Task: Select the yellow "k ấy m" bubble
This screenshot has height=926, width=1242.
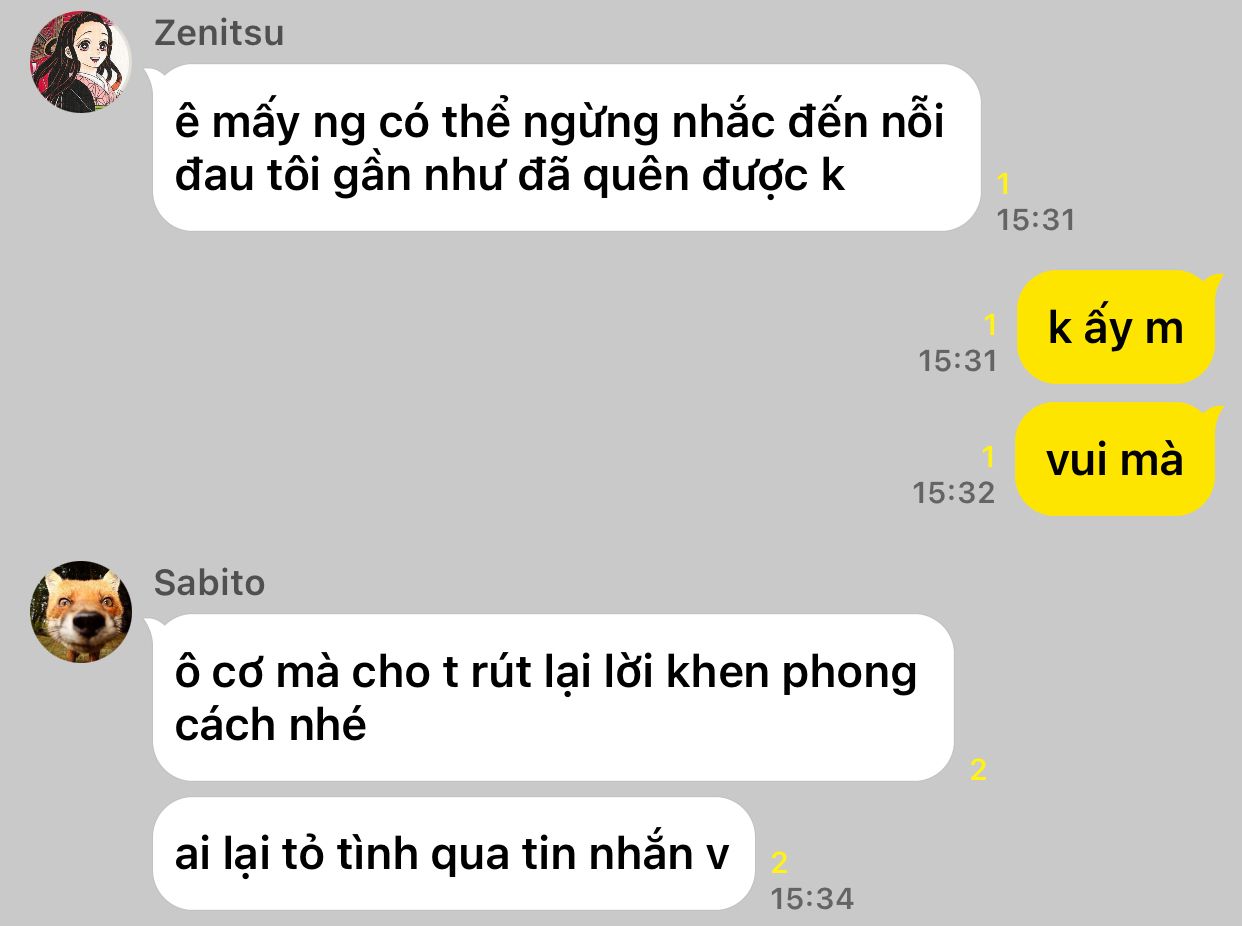Action: pyautogui.click(x=1115, y=328)
